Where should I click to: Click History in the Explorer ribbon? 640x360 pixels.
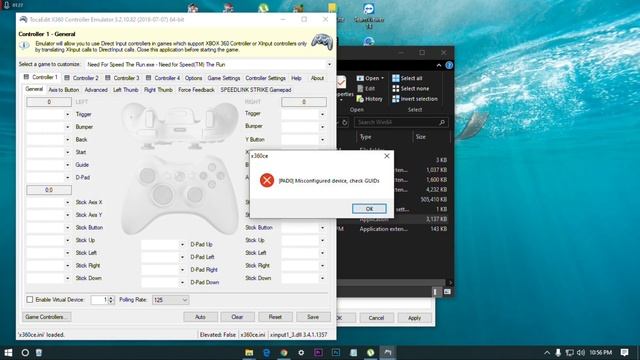[x=369, y=99]
